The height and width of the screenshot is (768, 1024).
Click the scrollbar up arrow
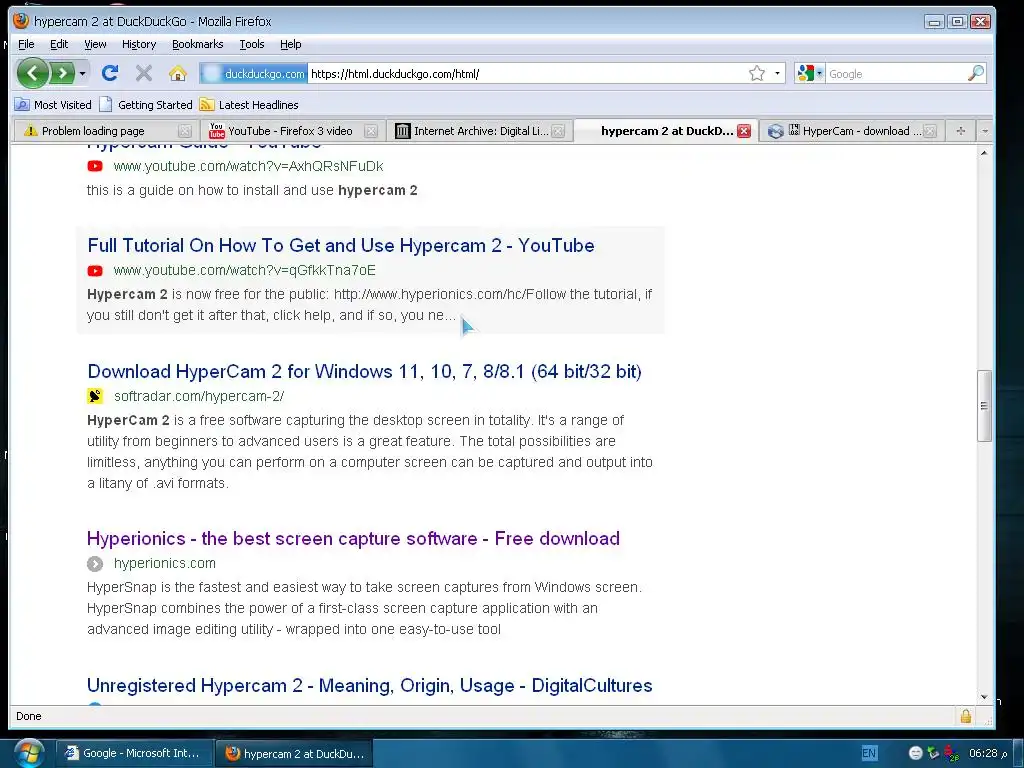pos(984,153)
